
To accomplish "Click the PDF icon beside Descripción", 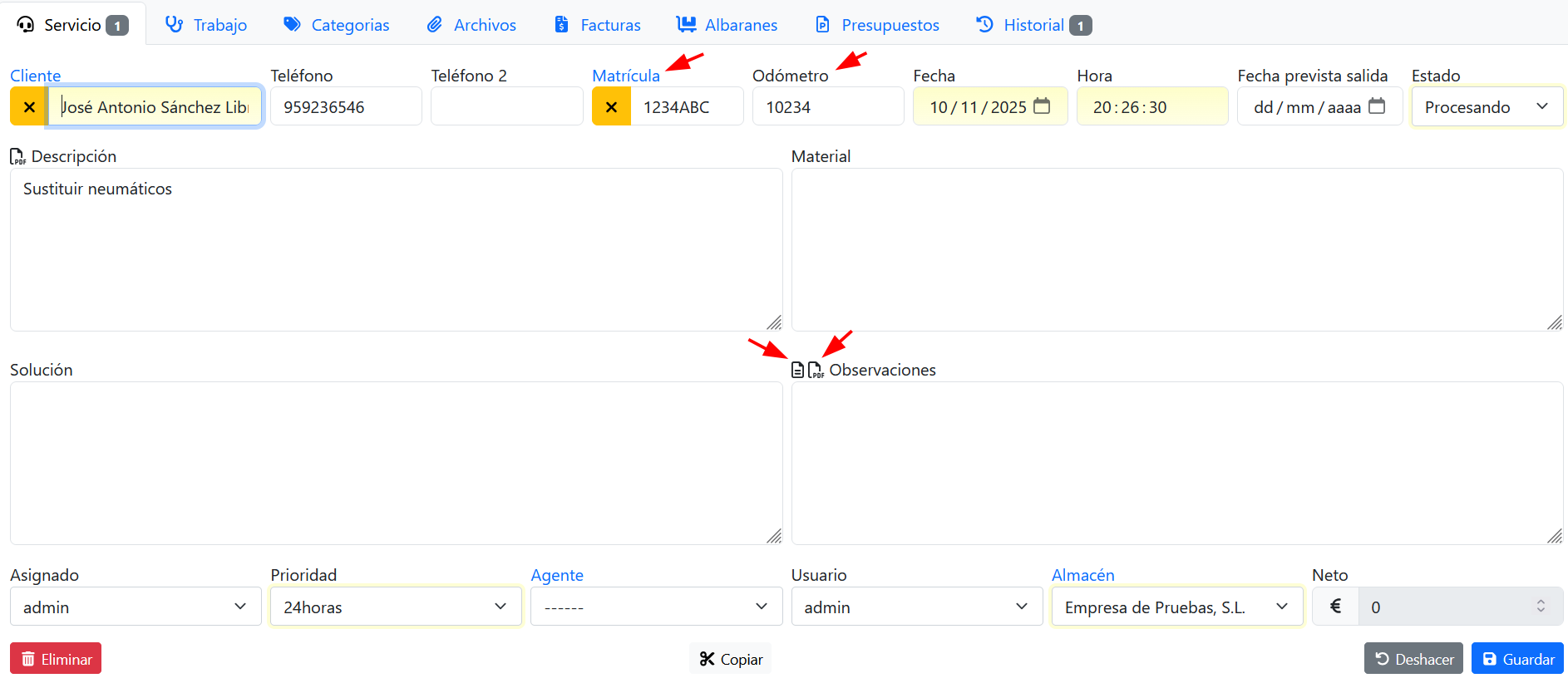I will pyautogui.click(x=17, y=156).
